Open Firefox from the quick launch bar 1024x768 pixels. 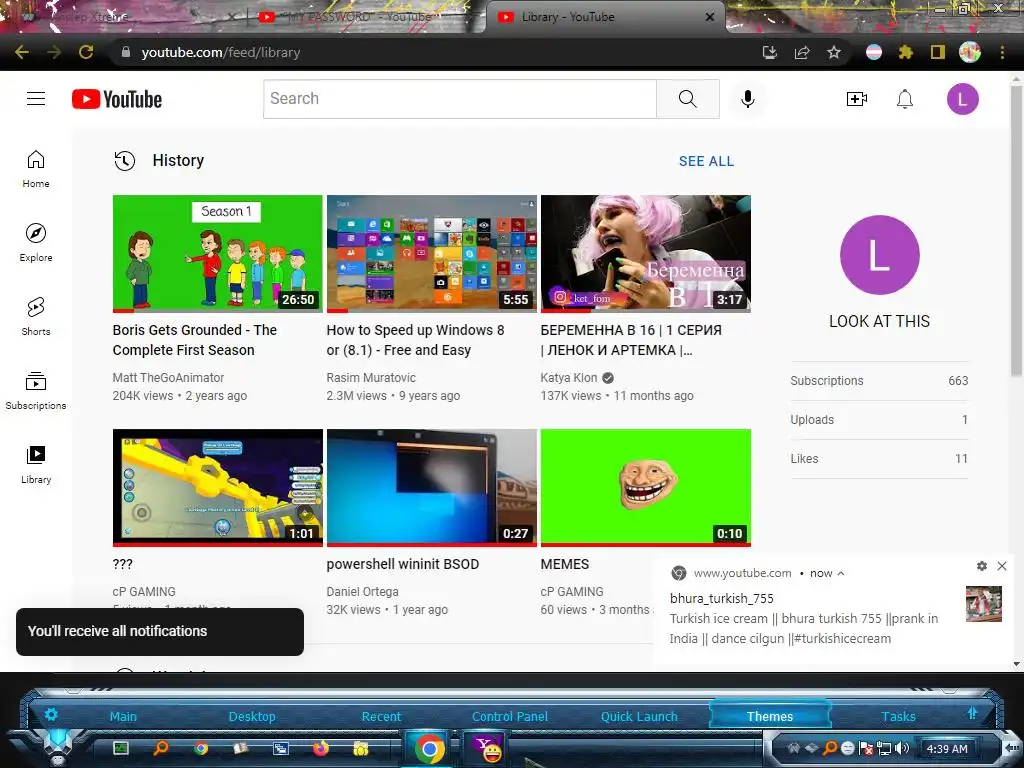pos(321,748)
